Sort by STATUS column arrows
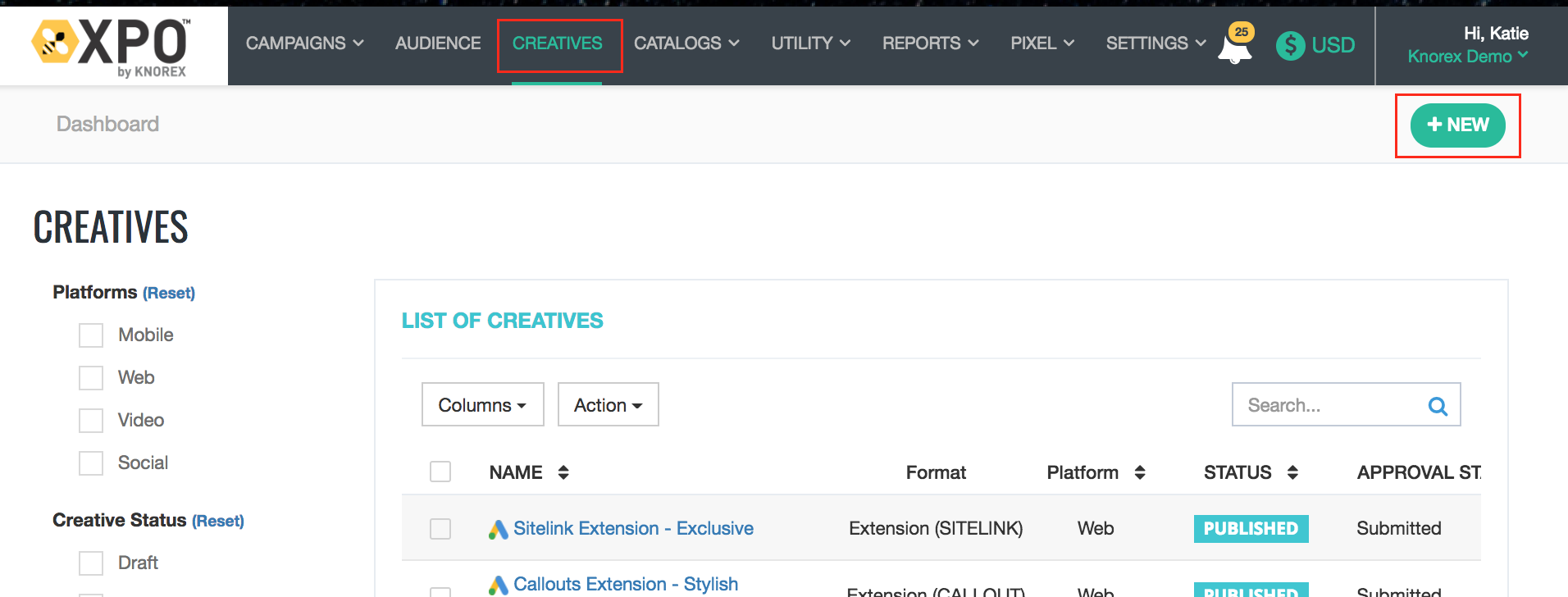 coord(1292,472)
